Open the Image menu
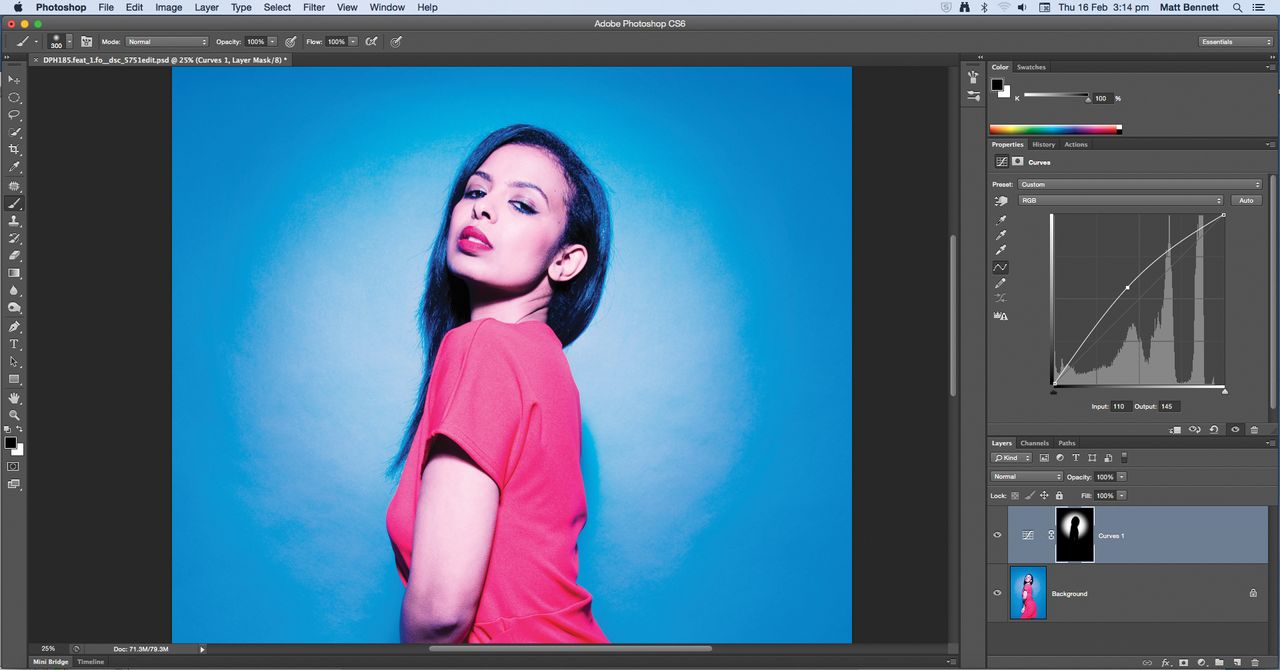The width and height of the screenshot is (1280, 670). tap(168, 7)
